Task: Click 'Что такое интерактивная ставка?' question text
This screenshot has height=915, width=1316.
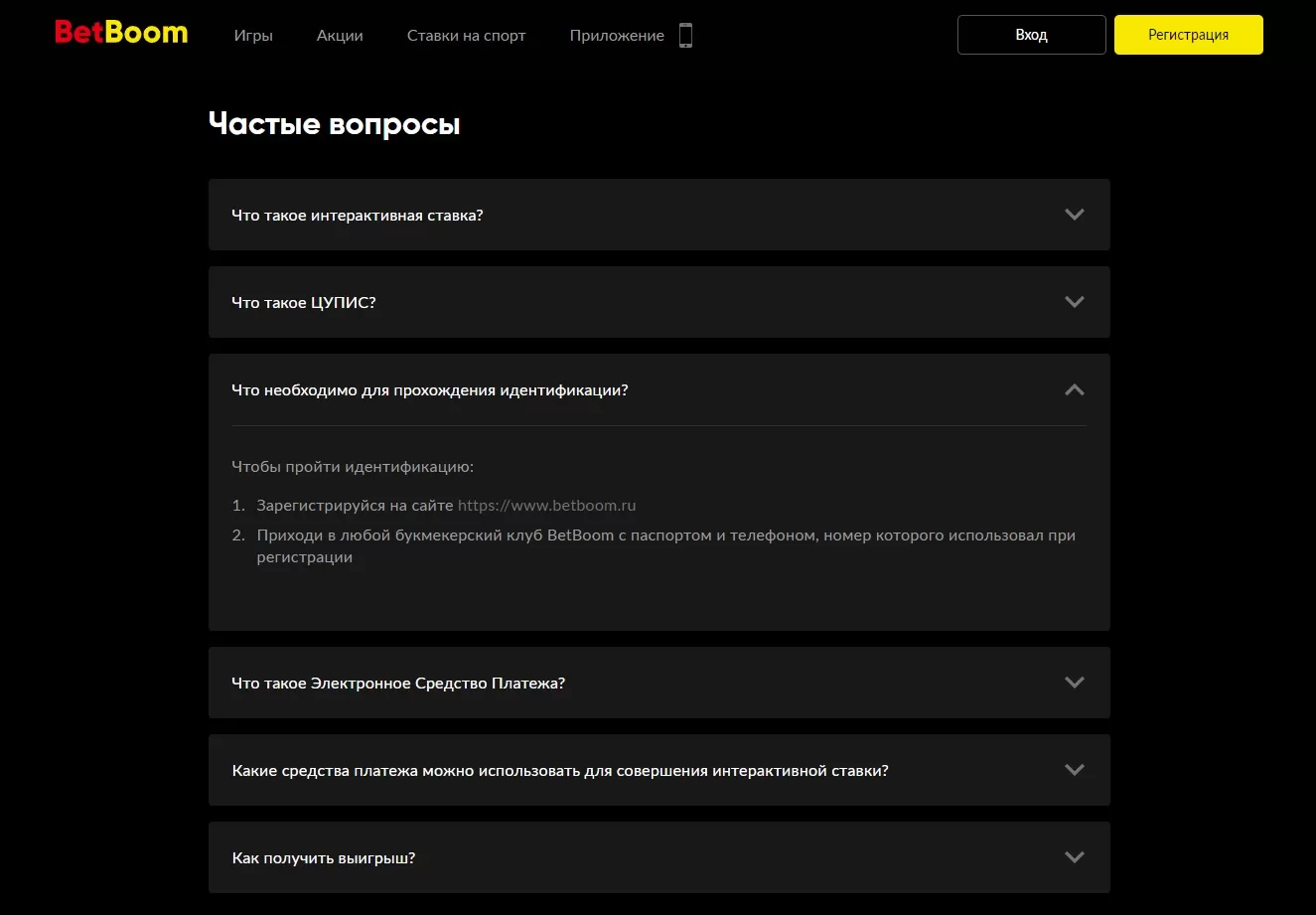Action: click(x=358, y=215)
